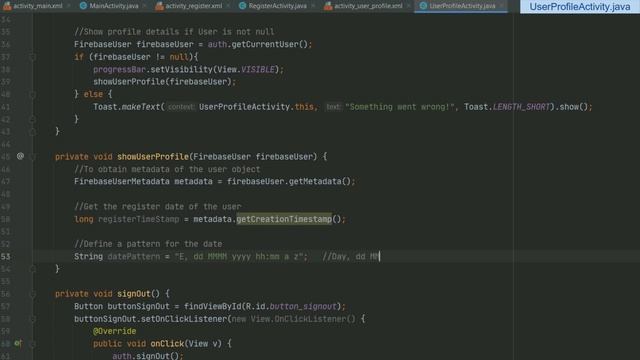Click the progressBar.setVisibility call
This screenshot has height=360, width=640.
point(188,69)
